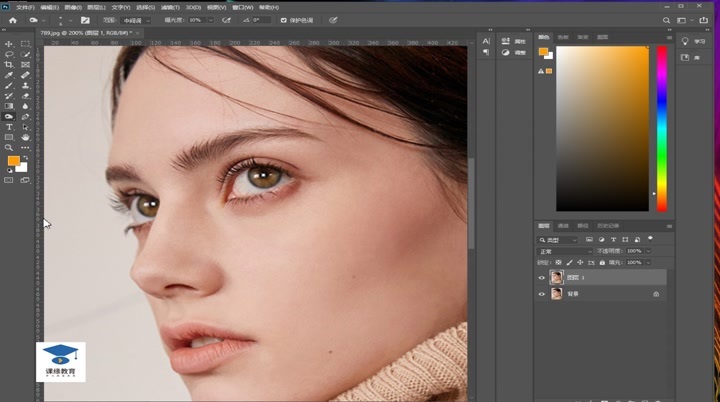Open the Filter menu in menu bar
This screenshot has width=720, height=402.
(169, 6)
